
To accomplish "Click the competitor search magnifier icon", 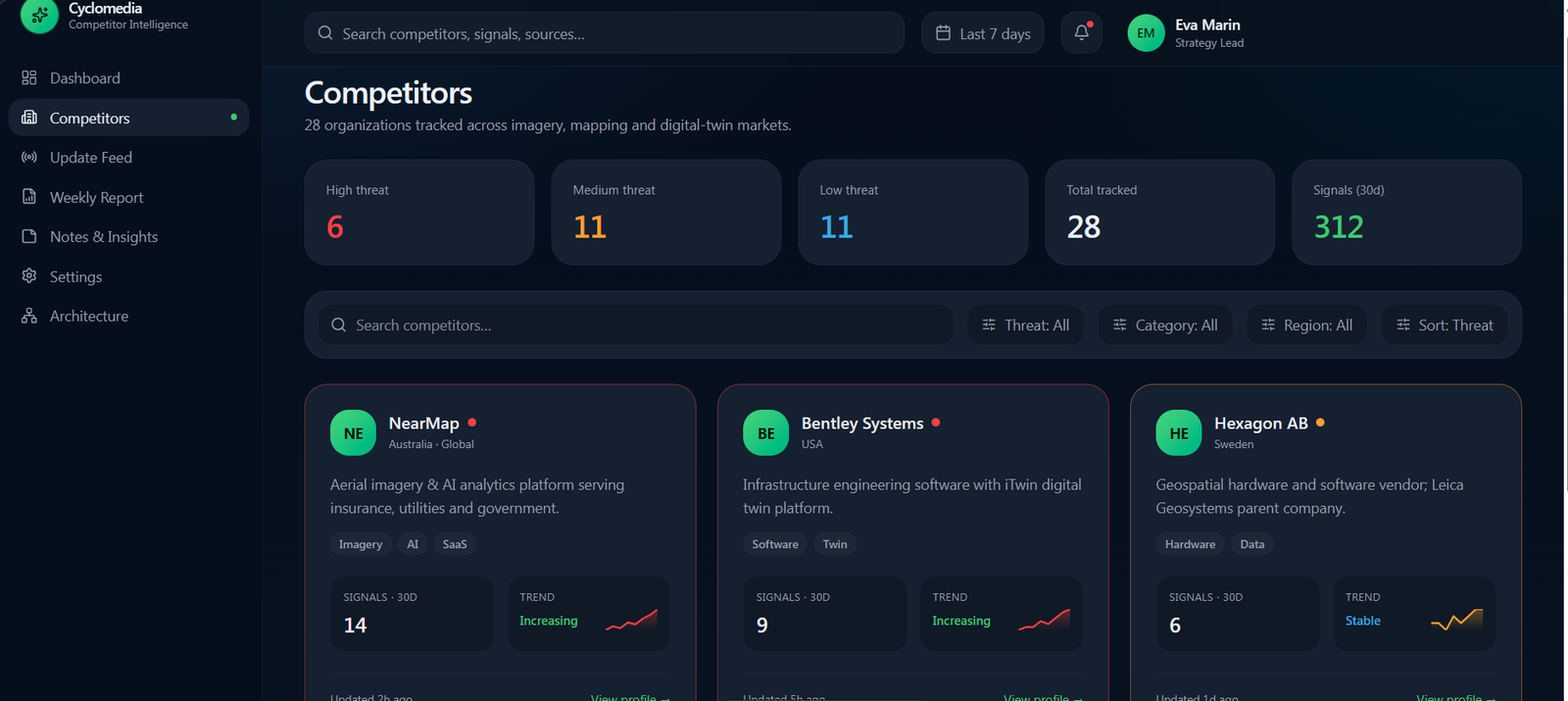I will tap(338, 325).
